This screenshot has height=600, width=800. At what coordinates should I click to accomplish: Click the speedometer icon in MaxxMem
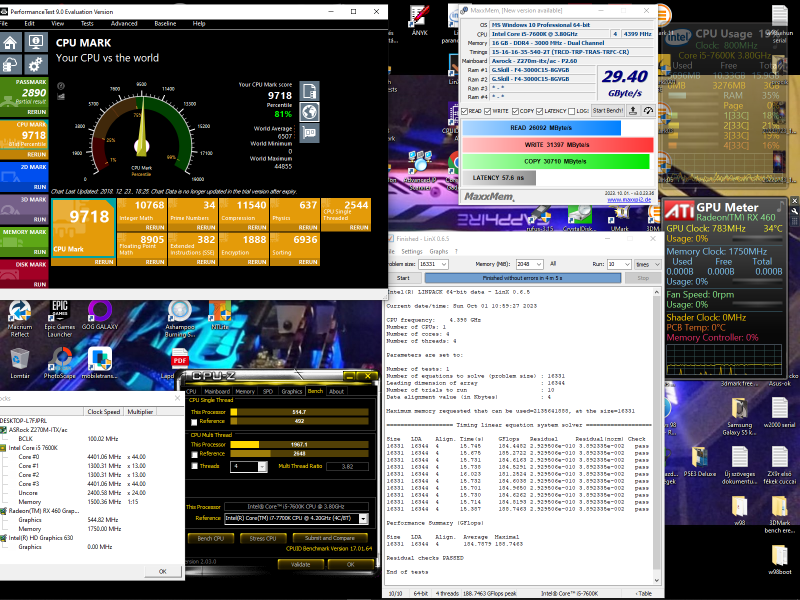(x=648, y=111)
